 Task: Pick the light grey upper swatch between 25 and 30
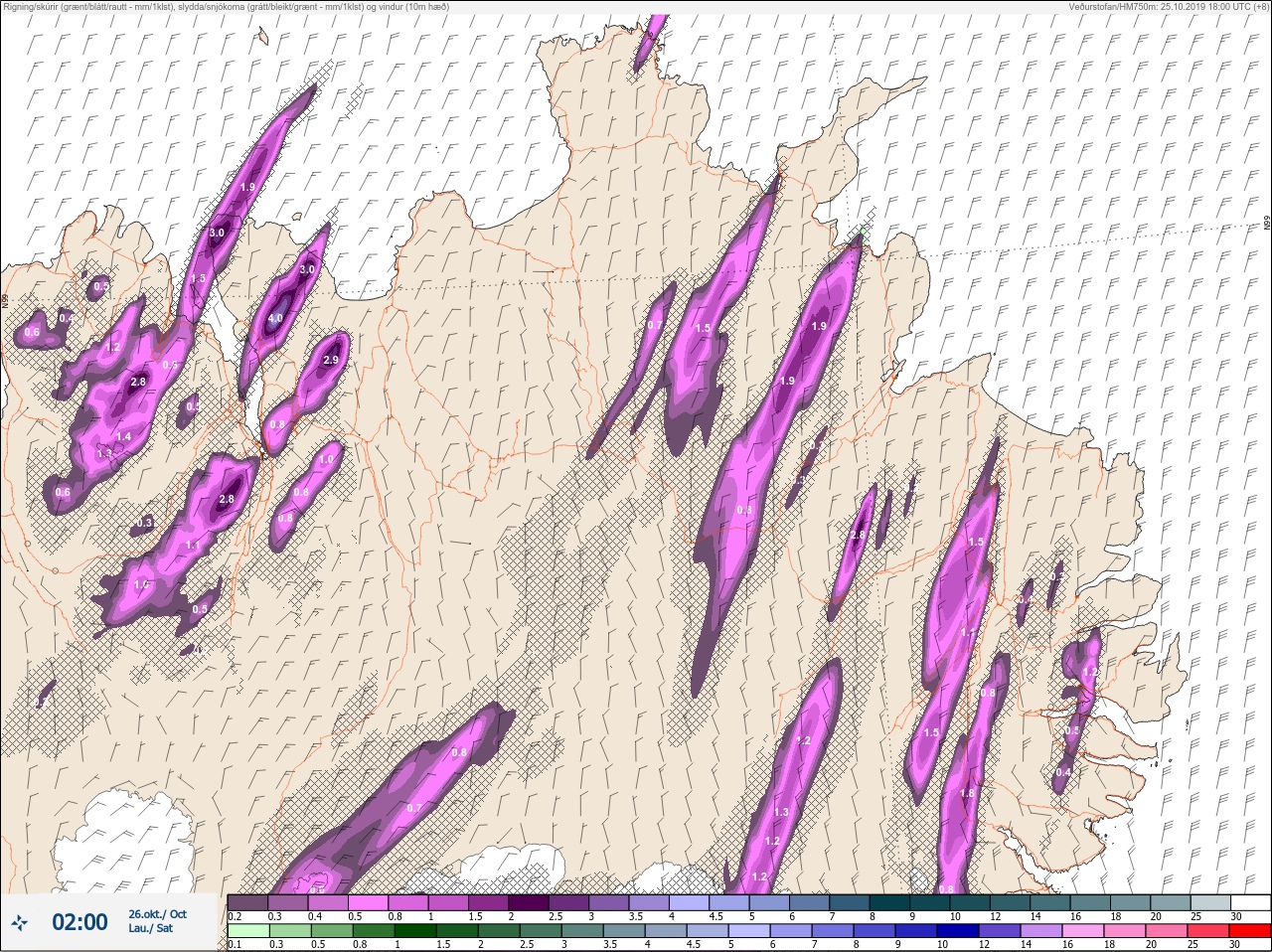(1210, 903)
